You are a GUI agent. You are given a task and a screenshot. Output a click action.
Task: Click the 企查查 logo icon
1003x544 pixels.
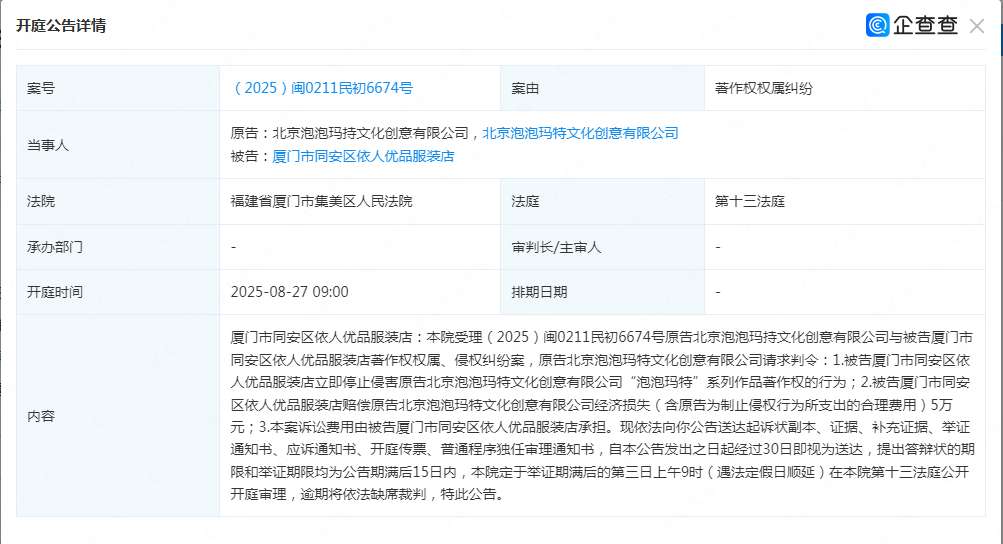878,25
